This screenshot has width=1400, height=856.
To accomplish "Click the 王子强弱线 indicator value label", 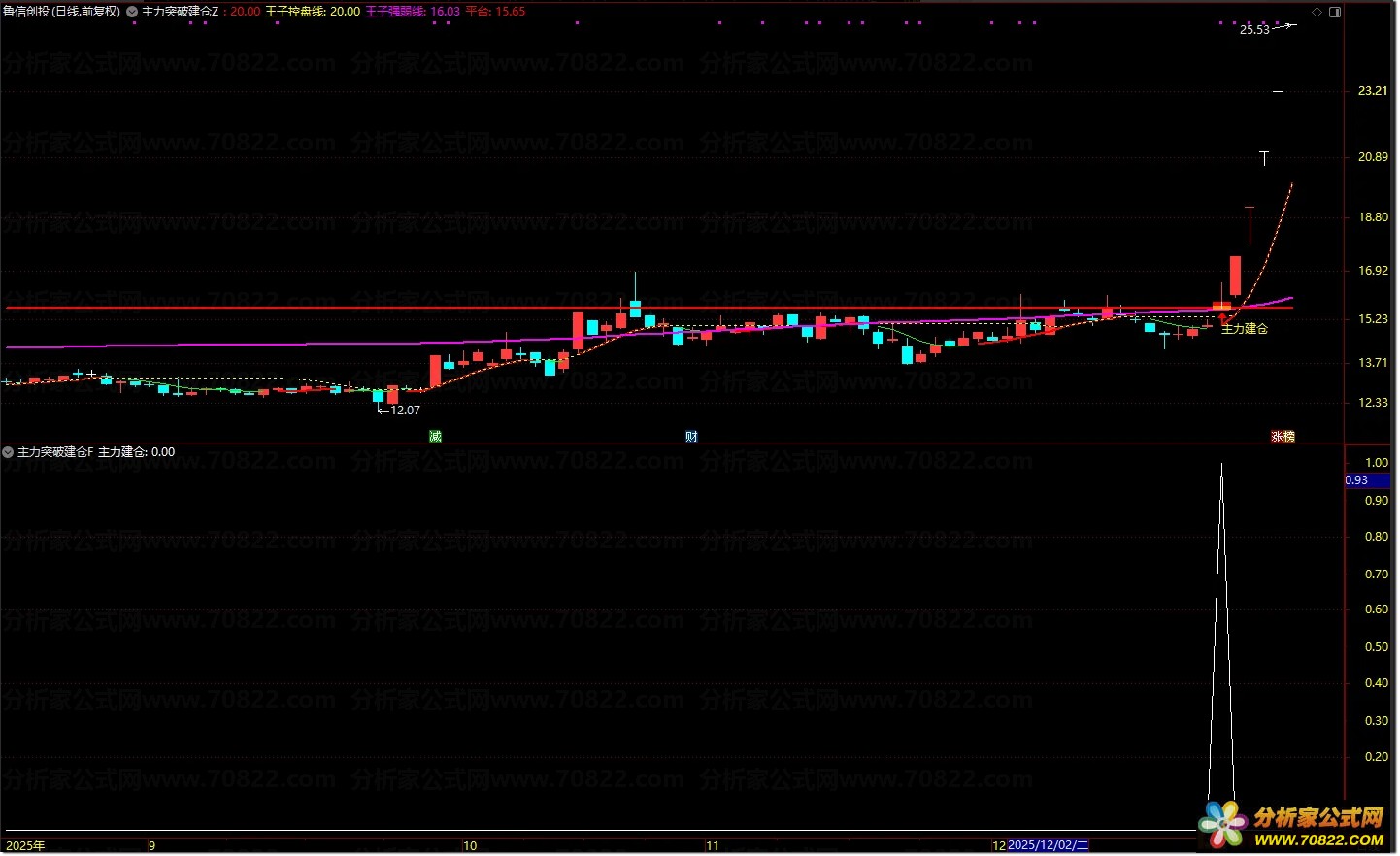I will (x=412, y=12).
